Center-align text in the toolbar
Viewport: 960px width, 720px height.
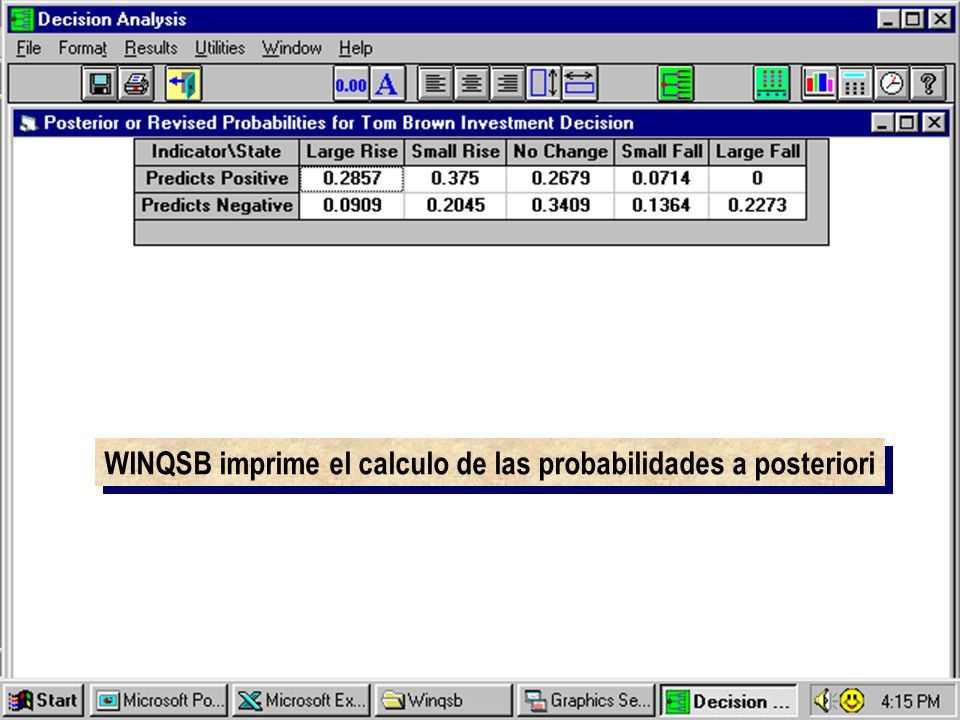pyautogui.click(x=471, y=83)
